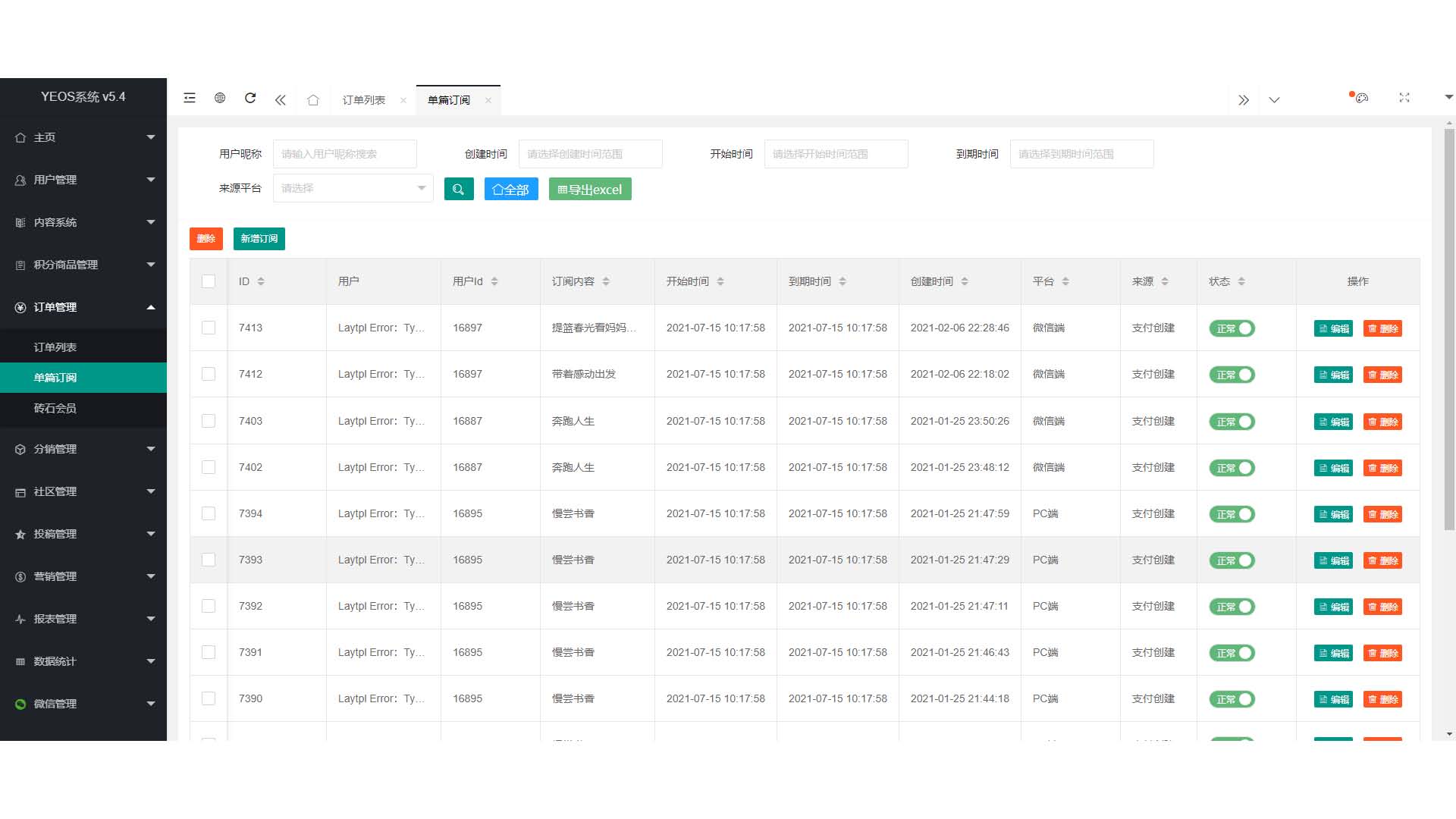Sort by 平台 column arrows
The height and width of the screenshot is (819, 1456).
[x=1065, y=281]
